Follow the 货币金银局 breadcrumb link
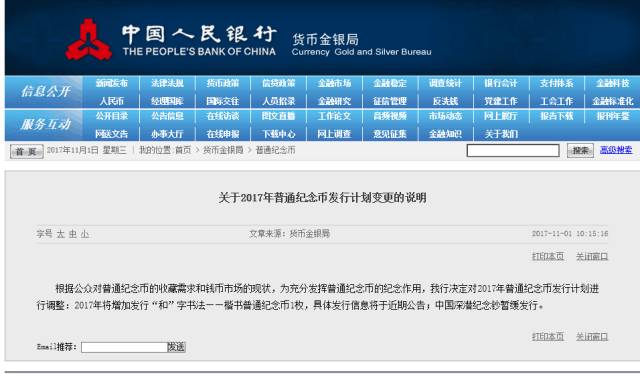640x374 pixels. pyautogui.click(x=223, y=150)
